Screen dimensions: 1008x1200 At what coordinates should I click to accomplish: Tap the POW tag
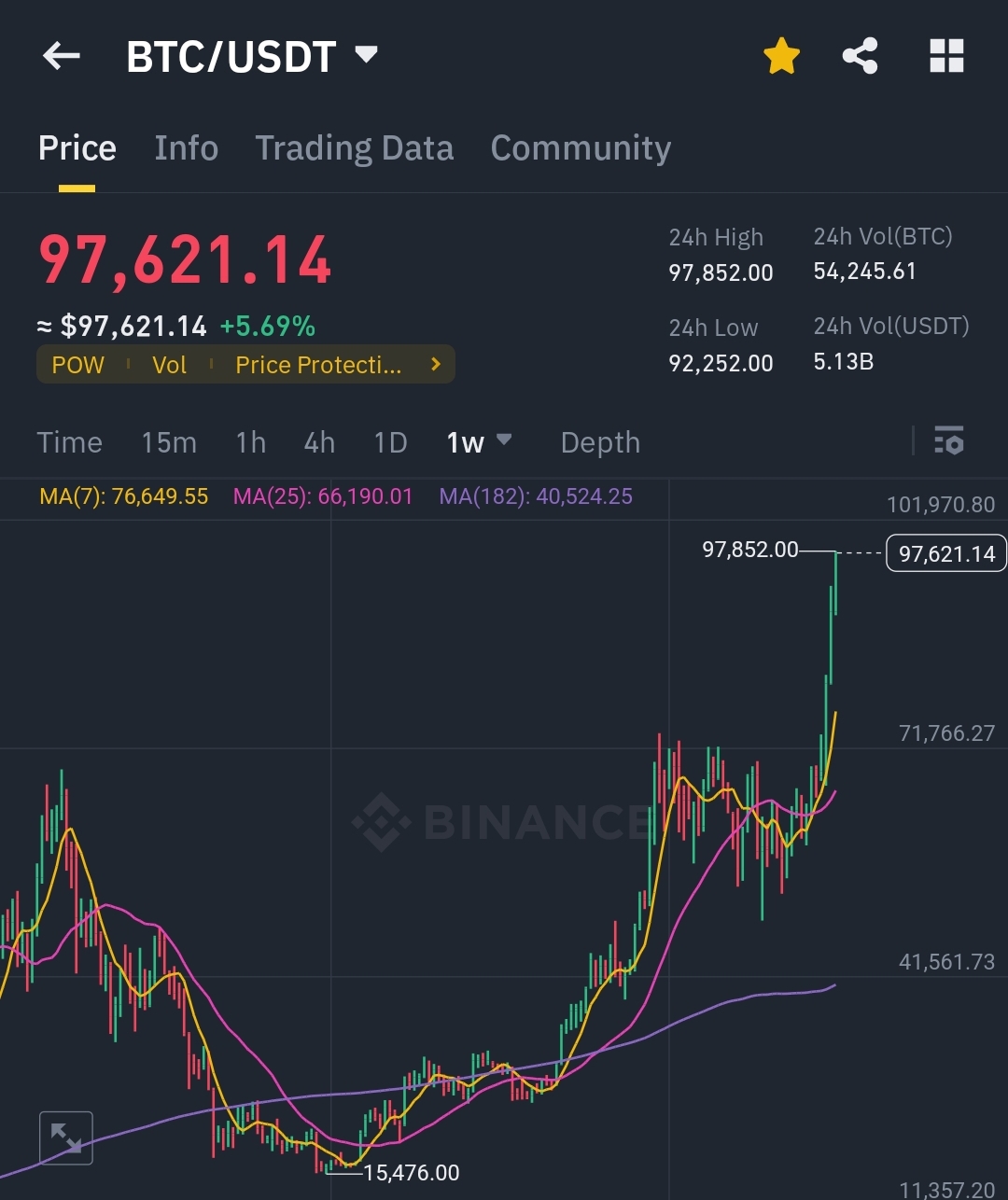(78, 365)
